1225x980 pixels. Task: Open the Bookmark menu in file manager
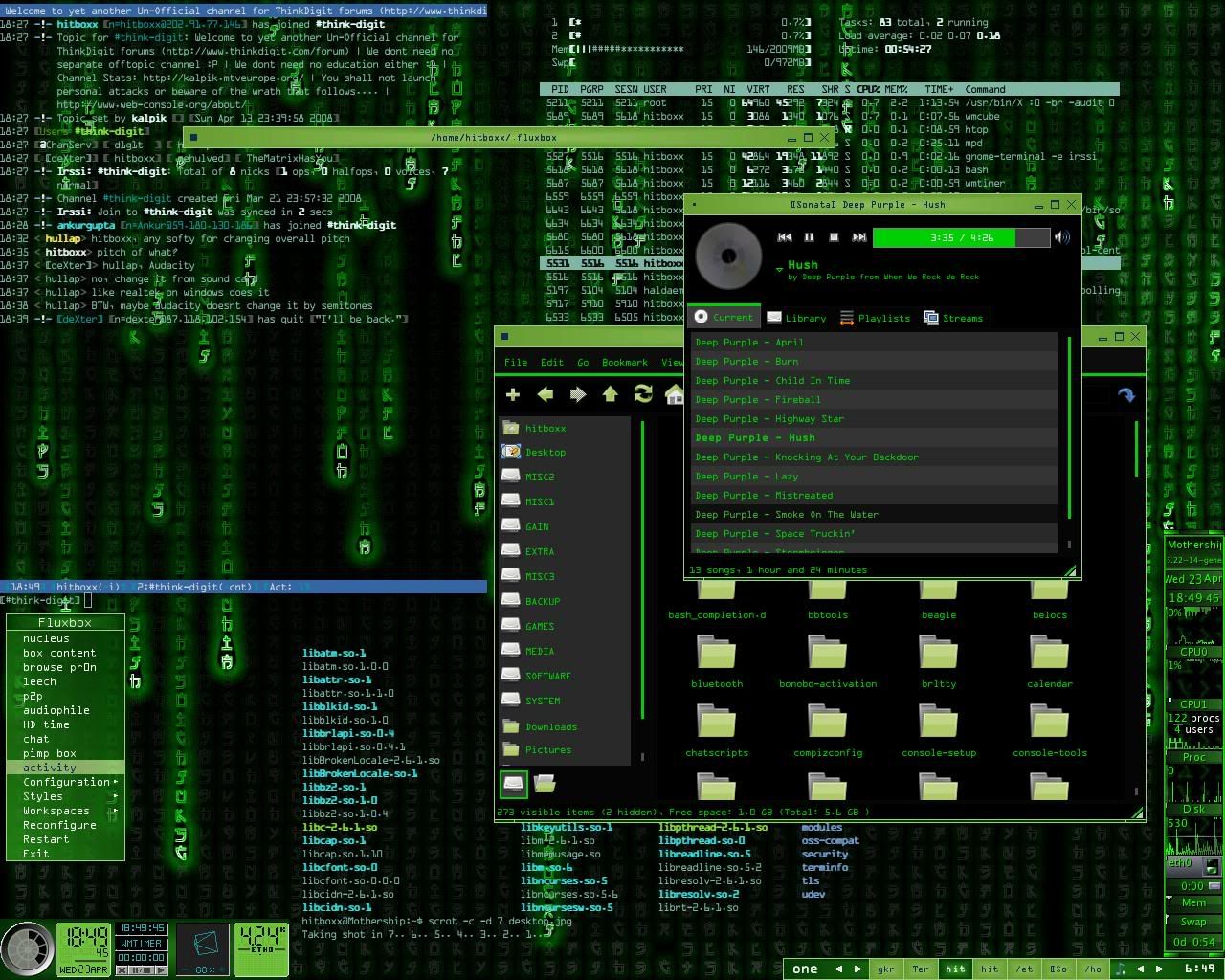tap(625, 362)
